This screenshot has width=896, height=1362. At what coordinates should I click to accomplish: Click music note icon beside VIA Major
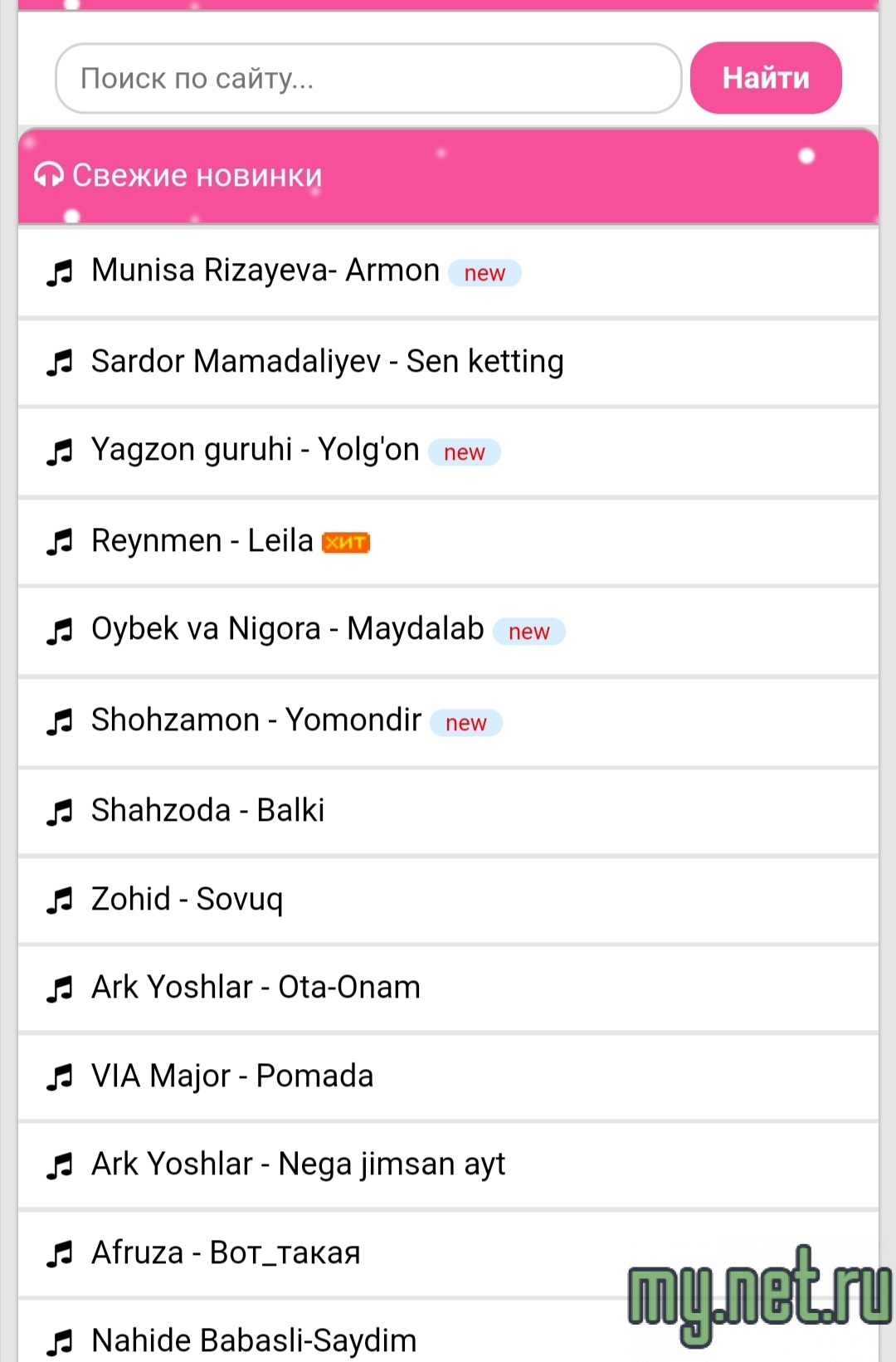tap(60, 1077)
